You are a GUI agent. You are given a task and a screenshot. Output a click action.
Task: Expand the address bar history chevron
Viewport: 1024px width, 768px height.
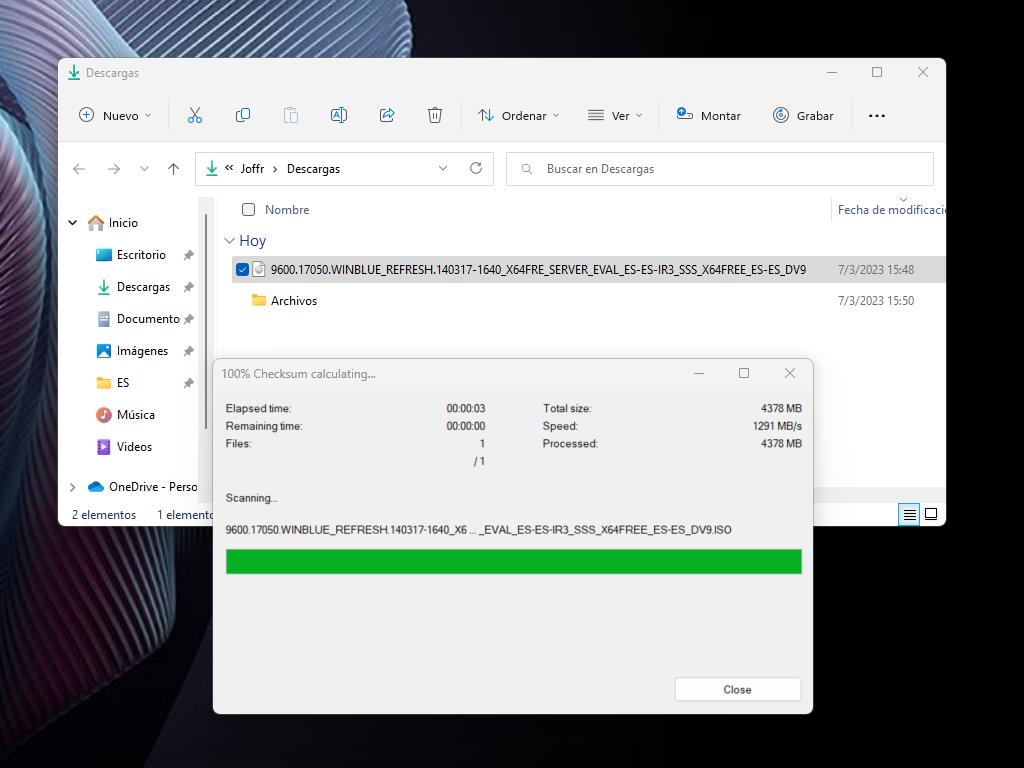tap(443, 168)
